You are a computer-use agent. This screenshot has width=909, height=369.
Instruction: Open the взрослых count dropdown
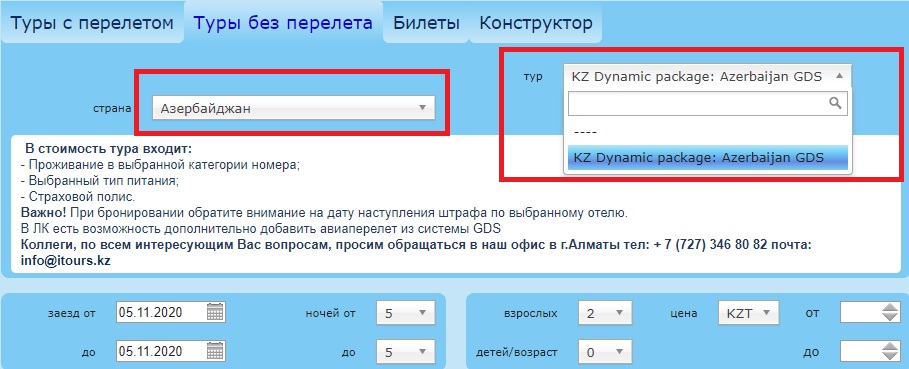pos(605,313)
